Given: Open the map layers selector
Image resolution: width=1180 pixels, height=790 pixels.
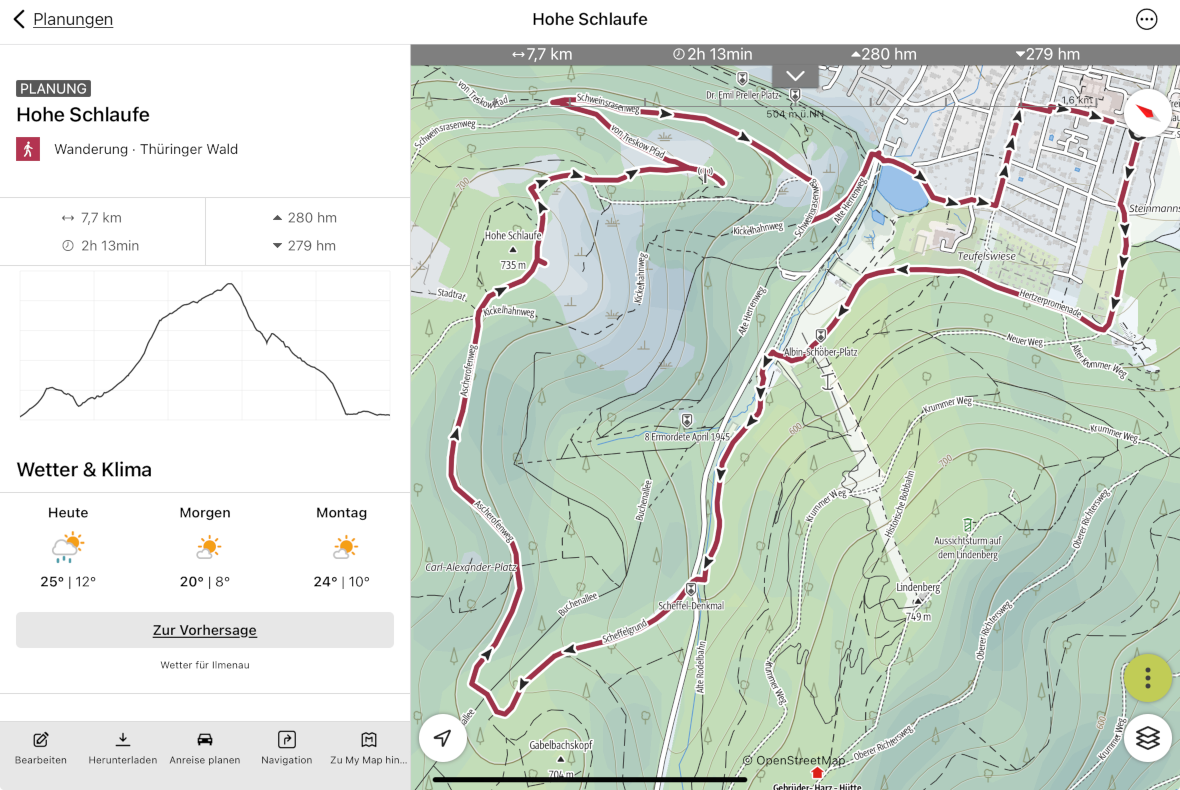Looking at the screenshot, I should (1147, 739).
